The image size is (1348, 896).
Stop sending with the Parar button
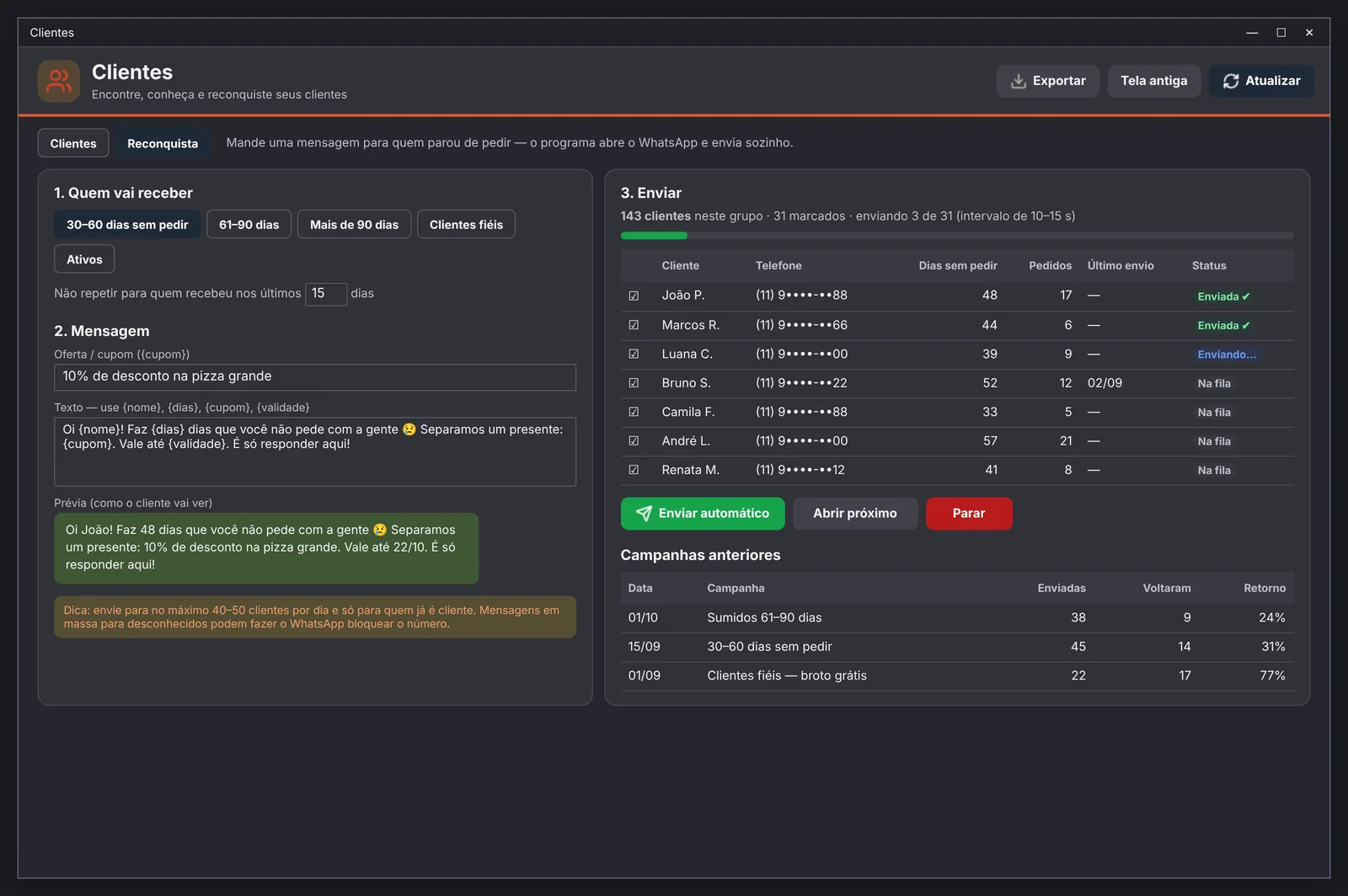[969, 514]
